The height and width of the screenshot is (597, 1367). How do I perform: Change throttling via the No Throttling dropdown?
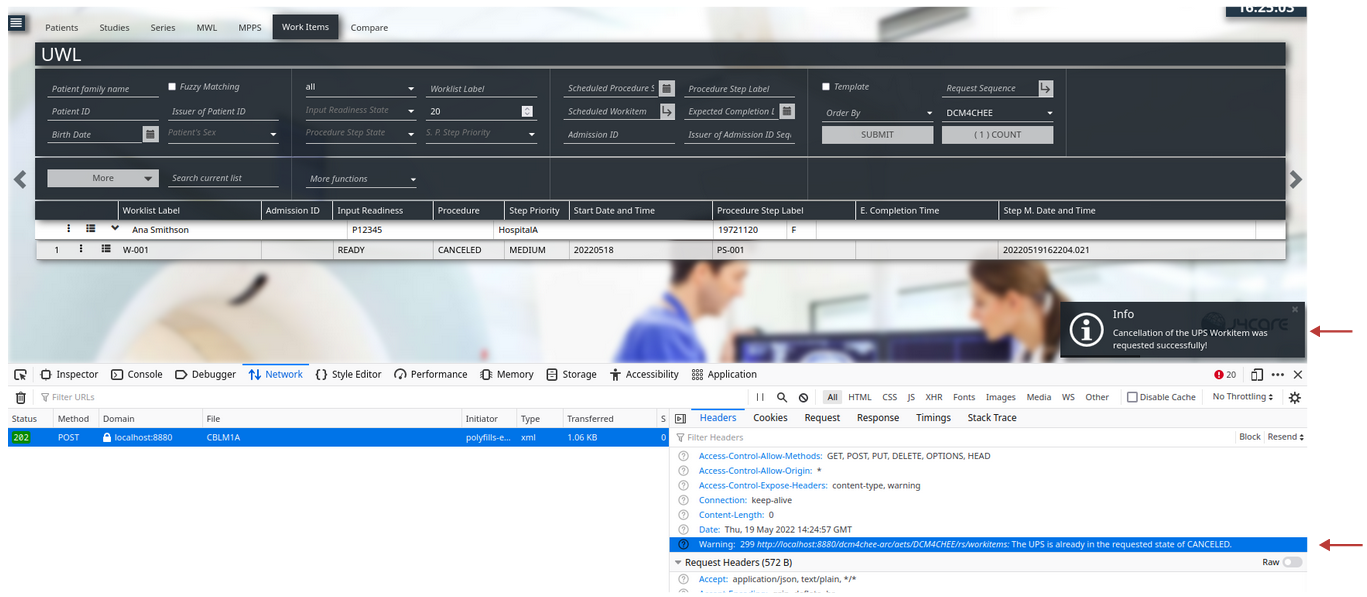click(x=1240, y=396)
